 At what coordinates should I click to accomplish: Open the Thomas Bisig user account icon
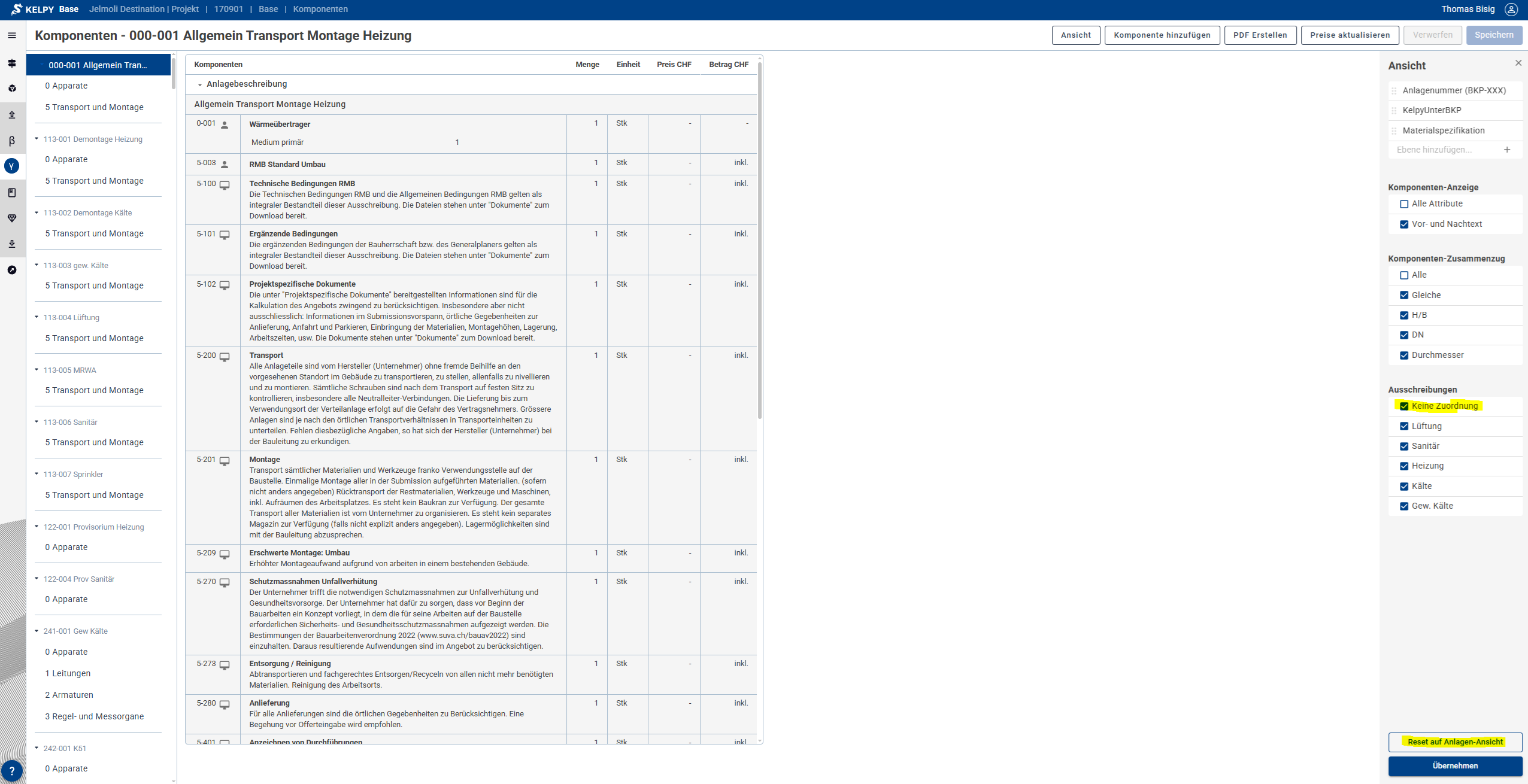point(1511,9)
